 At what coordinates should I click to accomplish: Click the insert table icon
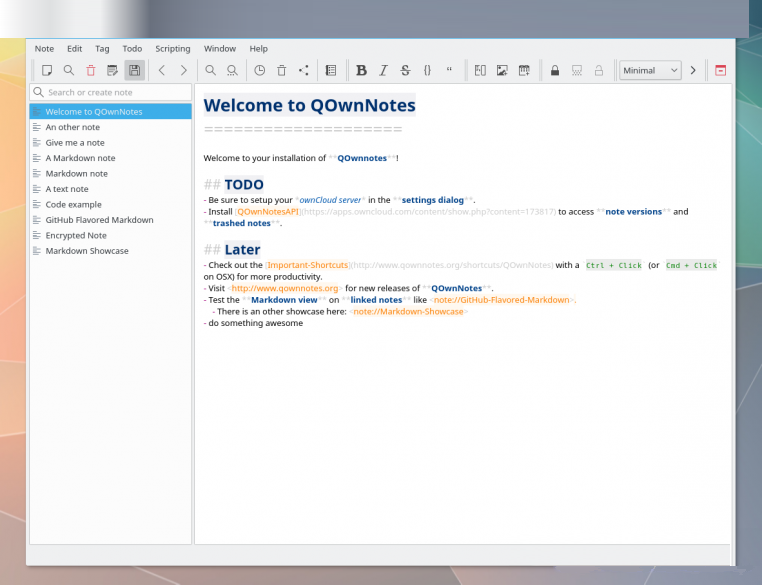523,70
